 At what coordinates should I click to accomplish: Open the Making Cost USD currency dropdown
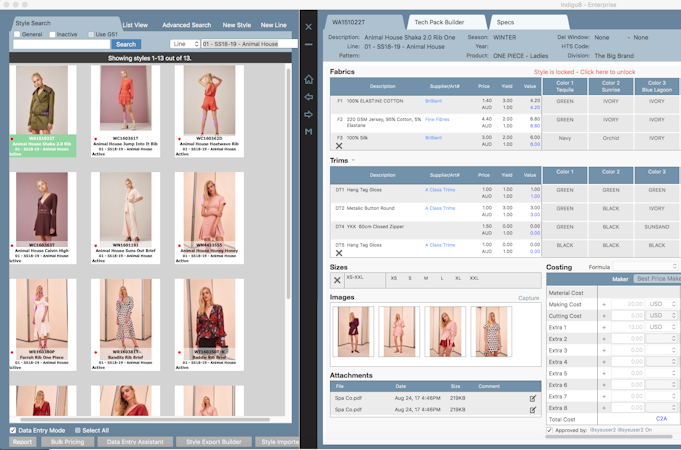(662, 303)
